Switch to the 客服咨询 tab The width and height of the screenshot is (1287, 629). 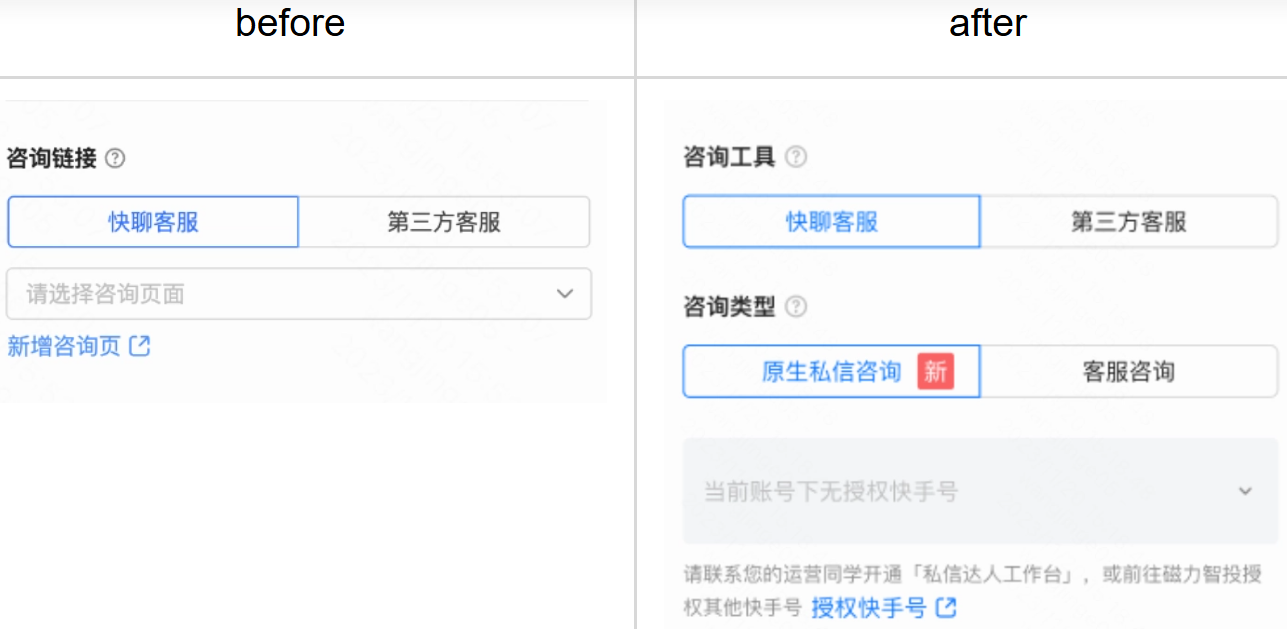tap(1130, 371)
